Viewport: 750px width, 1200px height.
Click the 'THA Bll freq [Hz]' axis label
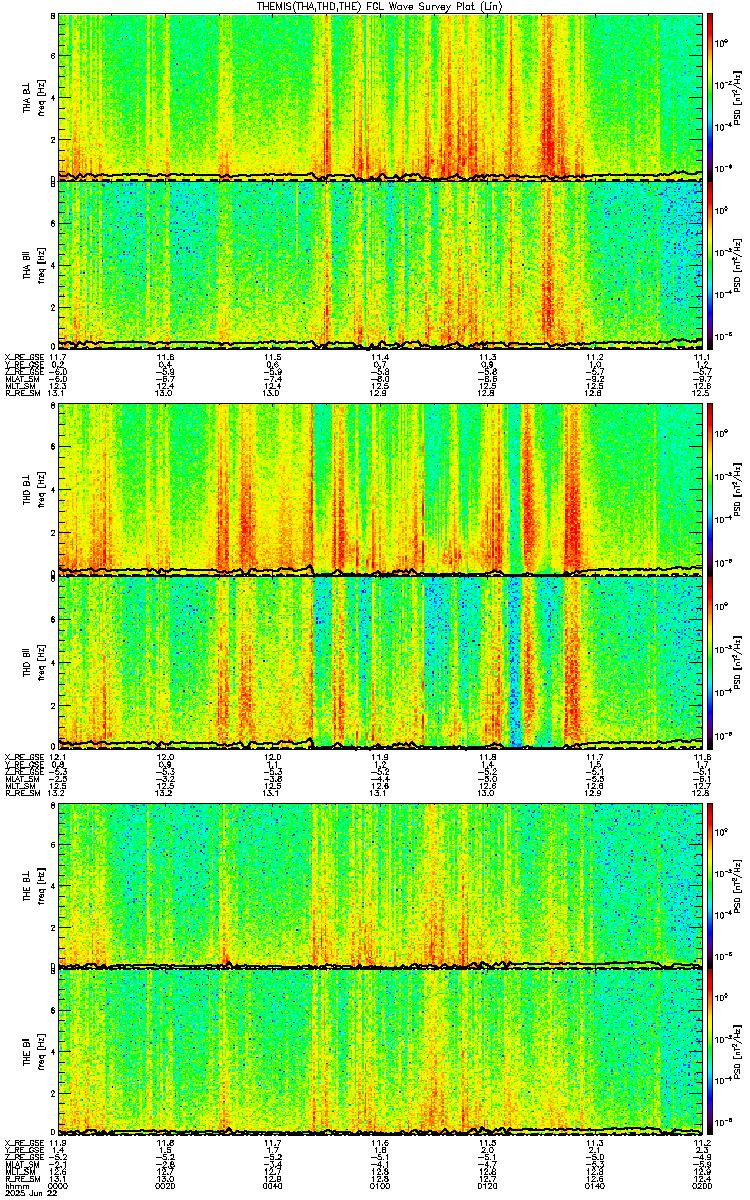34,264
